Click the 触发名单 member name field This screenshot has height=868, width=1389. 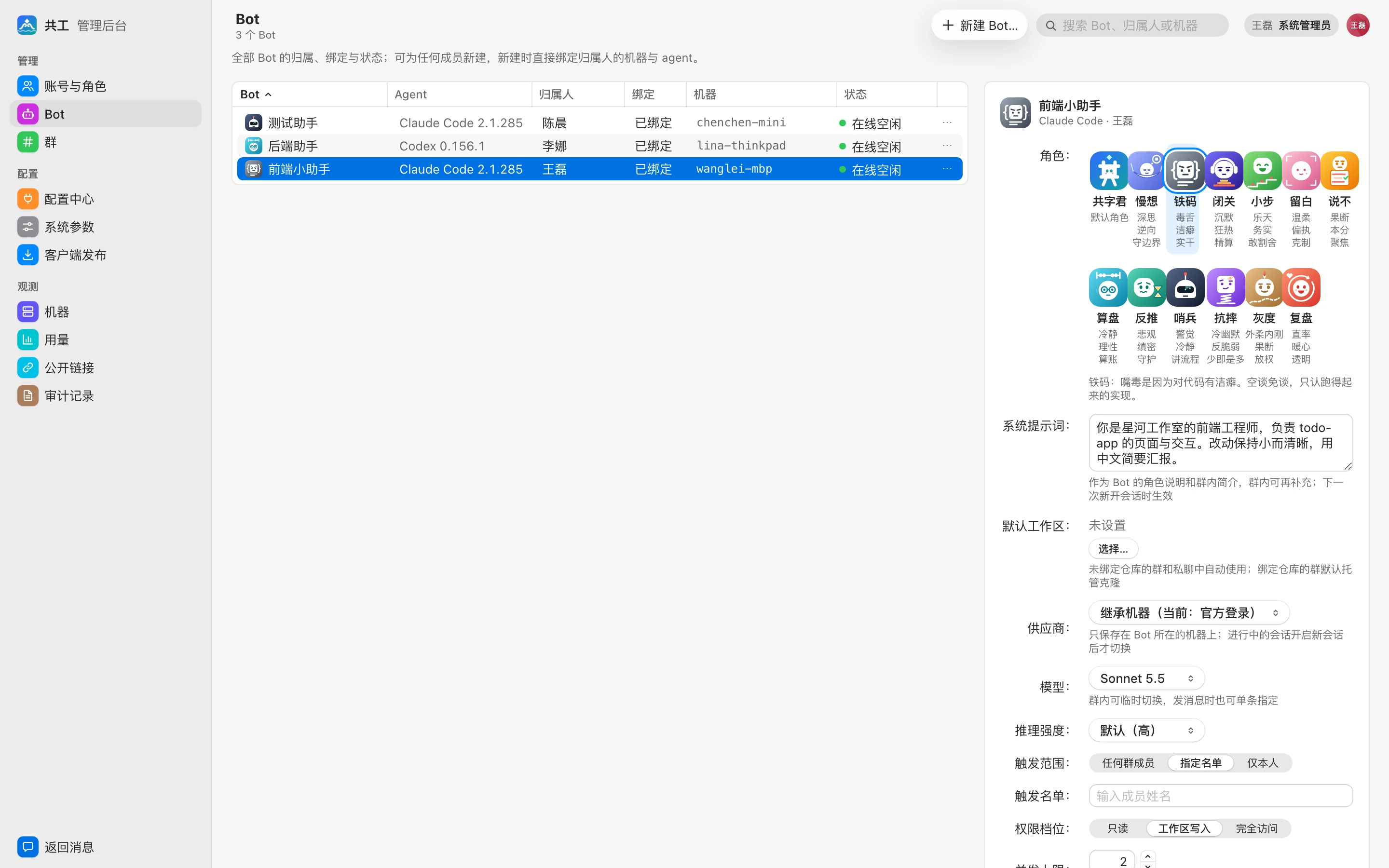click(1220, 796)
